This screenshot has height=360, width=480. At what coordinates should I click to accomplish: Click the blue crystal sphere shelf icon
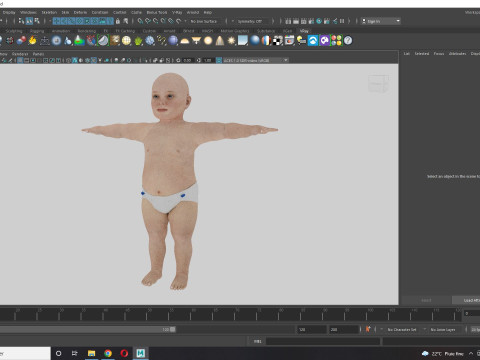tap(150, 41)
